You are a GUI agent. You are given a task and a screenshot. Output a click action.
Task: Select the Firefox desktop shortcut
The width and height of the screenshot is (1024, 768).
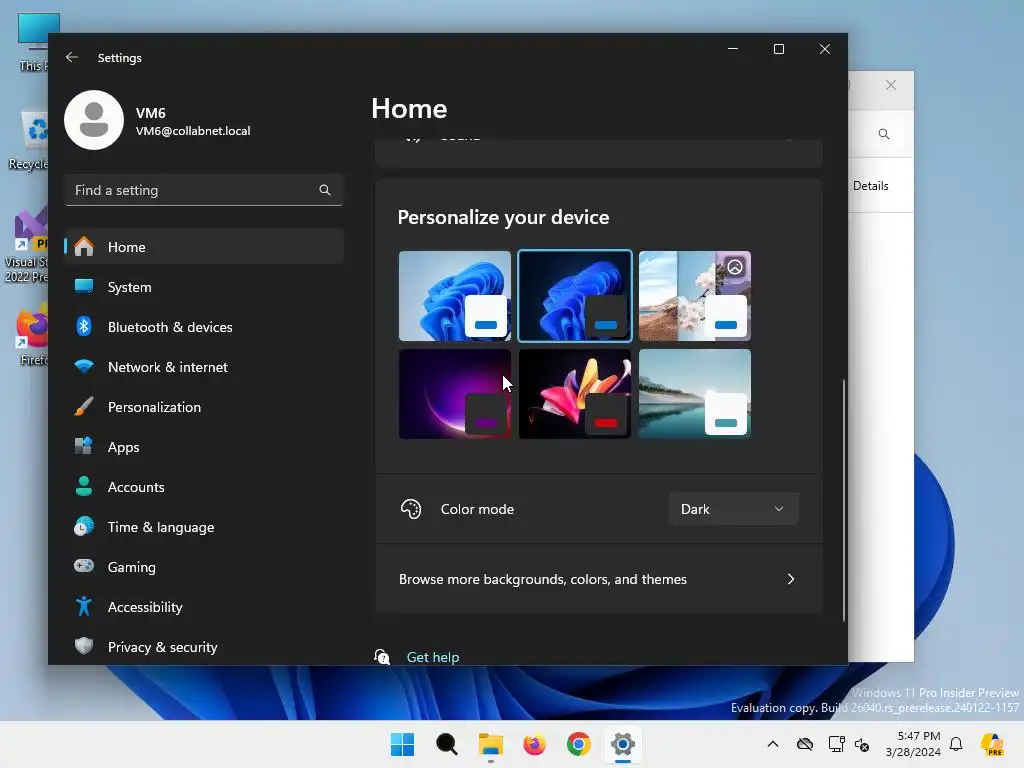[33, 334]
